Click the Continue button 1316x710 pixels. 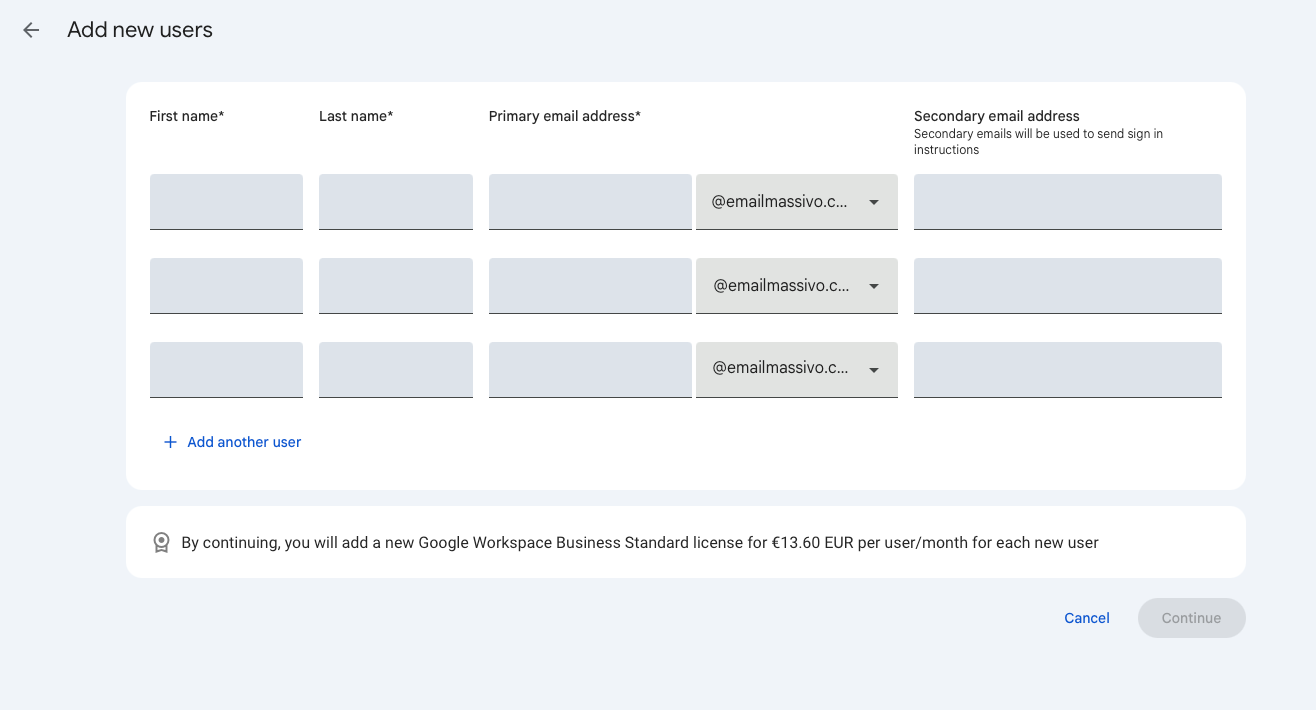[1191, 618]
